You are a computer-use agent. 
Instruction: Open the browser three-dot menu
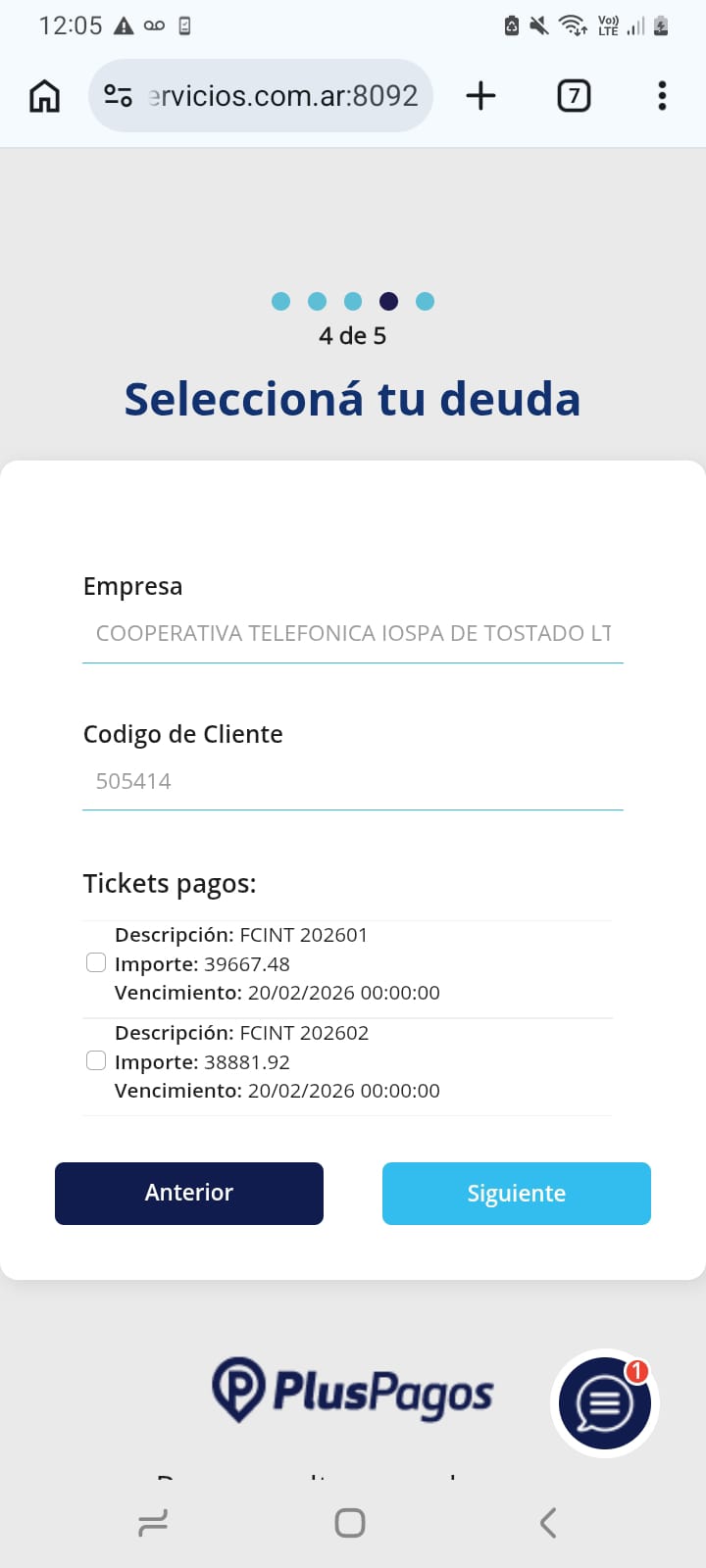(x=662, y=96)
